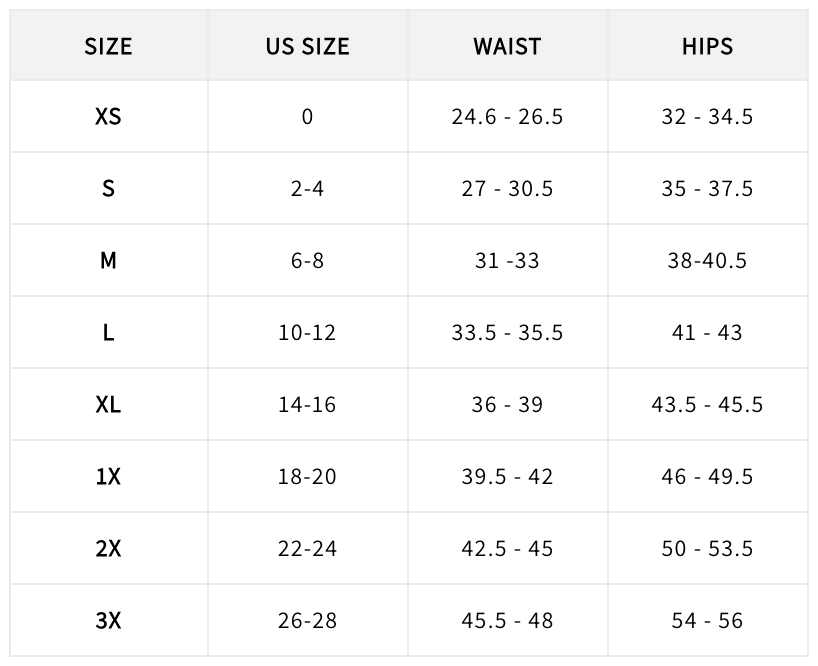
Task: Click the US SIZE column header
Action: click(x=307, y=46)
